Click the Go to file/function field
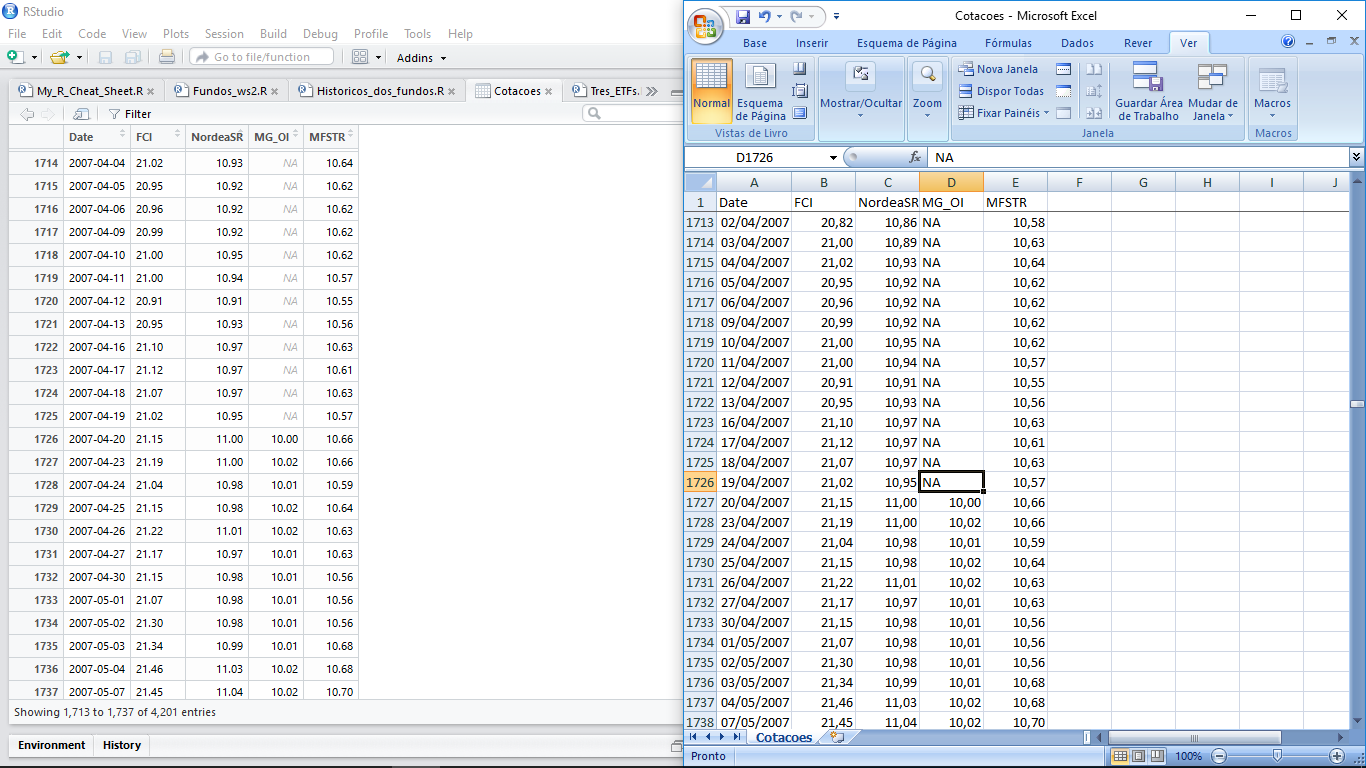This screenshot has height=768, width=1366. [263, 57]
